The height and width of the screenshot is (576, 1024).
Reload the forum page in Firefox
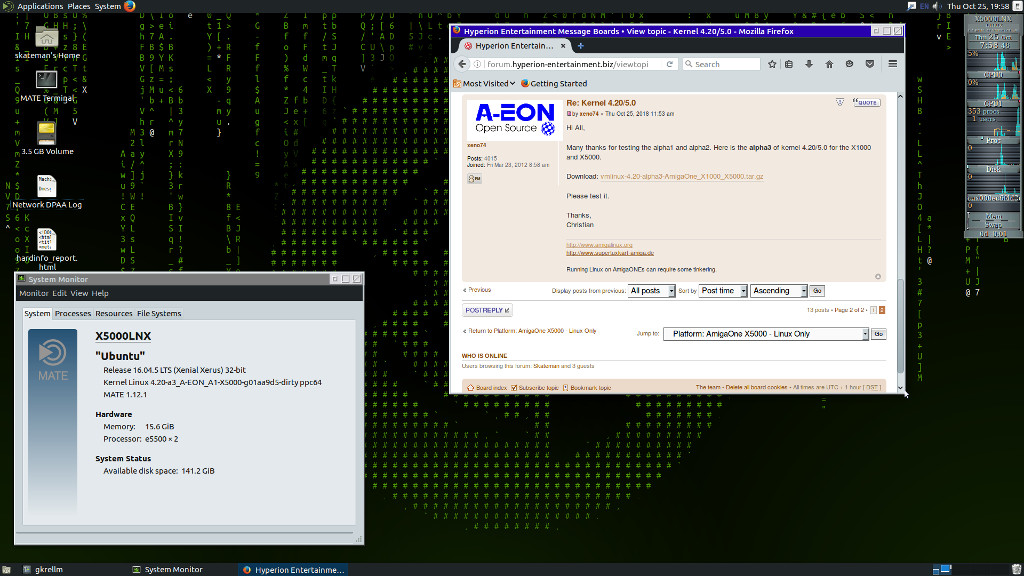(x=669, y=64)
